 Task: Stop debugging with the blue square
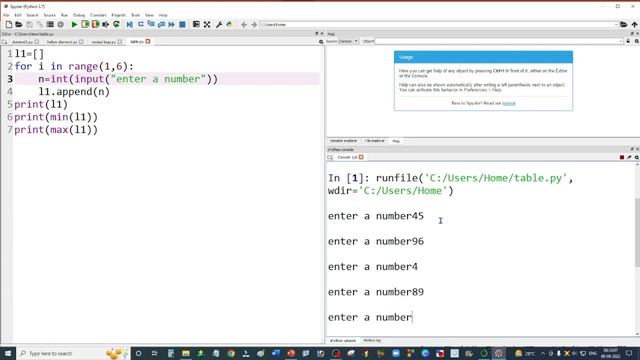(x=182, y=24)
